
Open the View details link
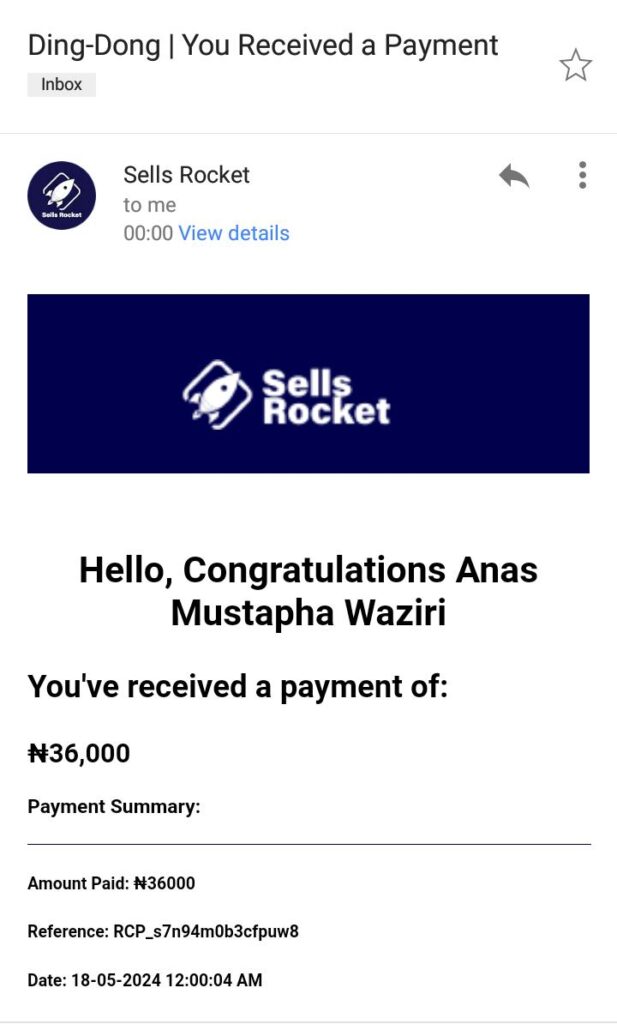point(234,233)
